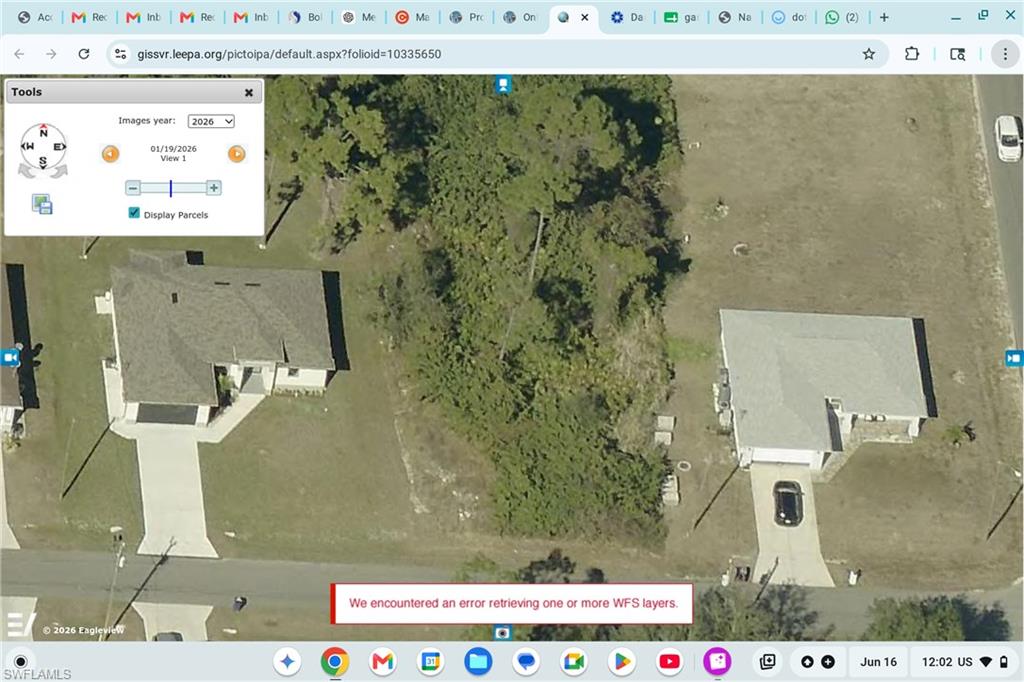Close the Tools panel
Image resolution: width=1024 pixels, height=682 pixels.
tap(249, 93)
